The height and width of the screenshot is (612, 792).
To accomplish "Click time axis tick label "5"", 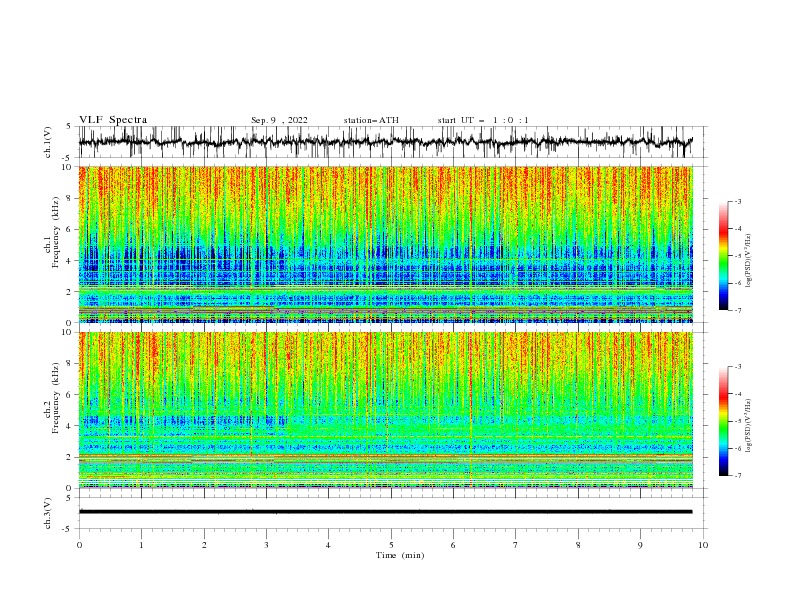I will (391, 545).
